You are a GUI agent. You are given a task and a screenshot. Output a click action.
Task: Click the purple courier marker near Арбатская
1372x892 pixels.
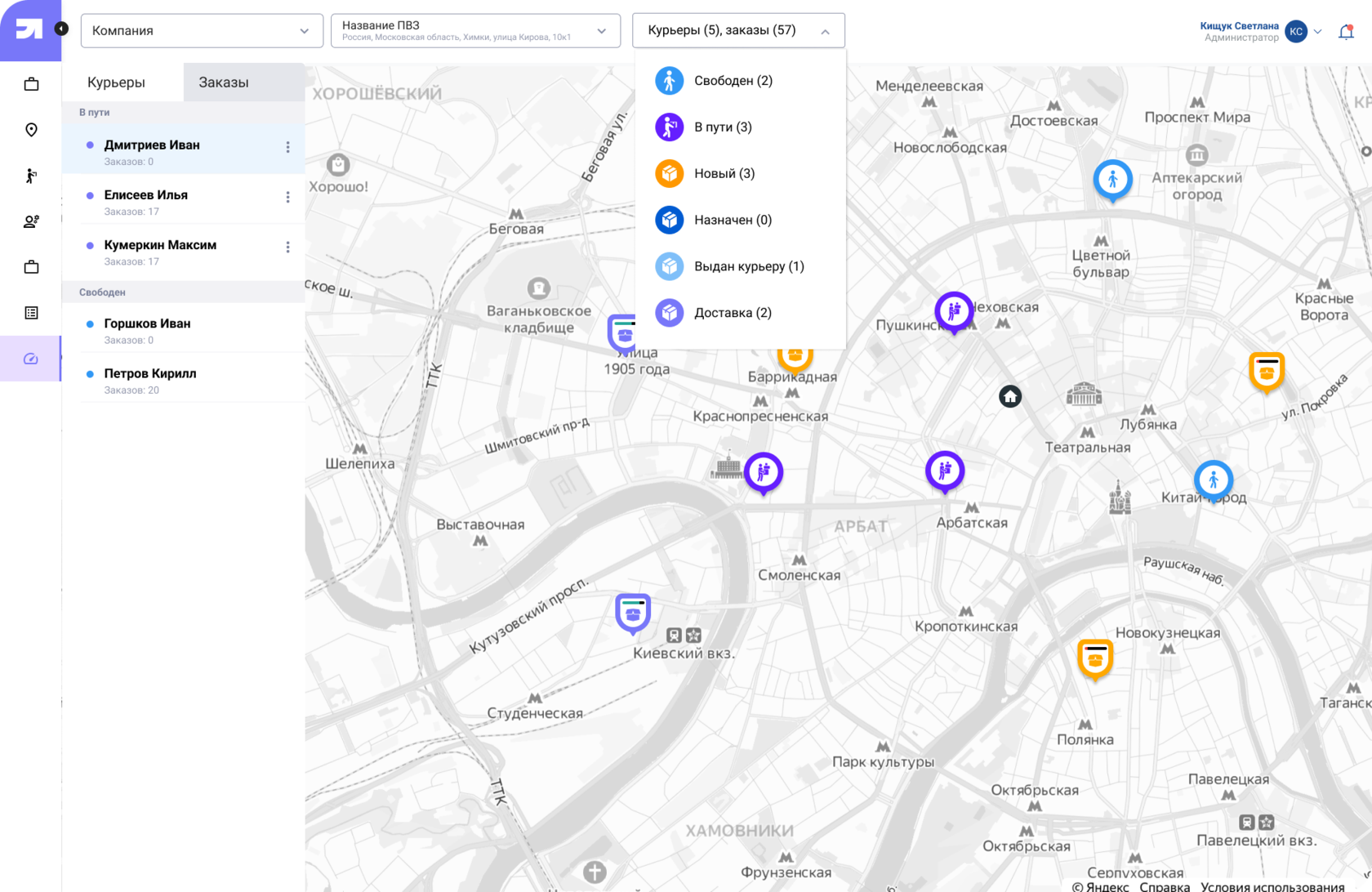point(945,472)
